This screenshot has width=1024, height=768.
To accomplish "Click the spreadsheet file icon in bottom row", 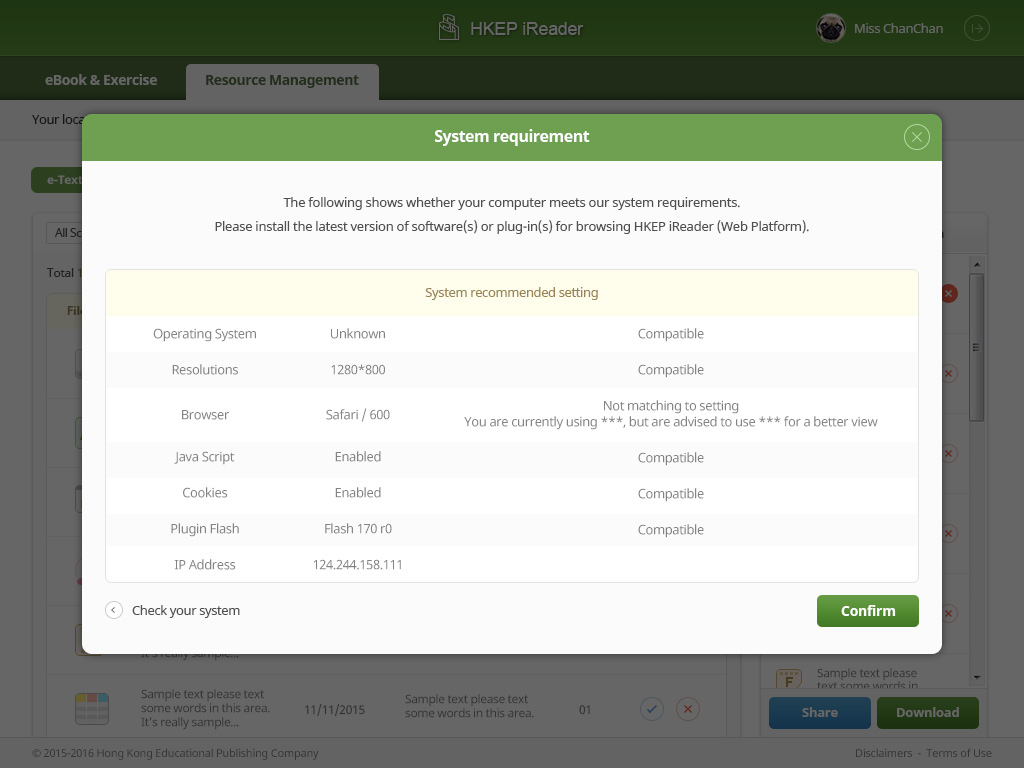I will [91, 709].
